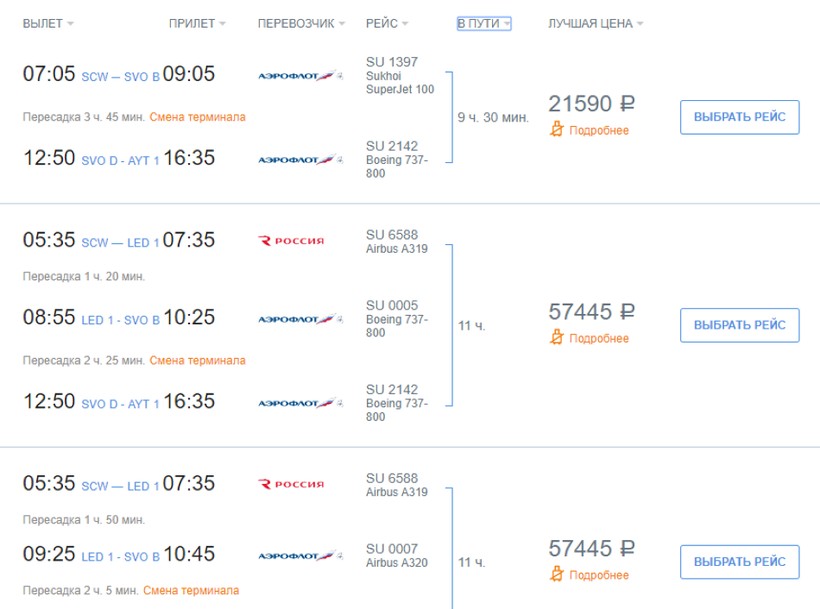Open the ПРИЛЕТ sort dropdown
Image resolution: width=820 pixels, height=609 pixels.
[x=197, y=23]
